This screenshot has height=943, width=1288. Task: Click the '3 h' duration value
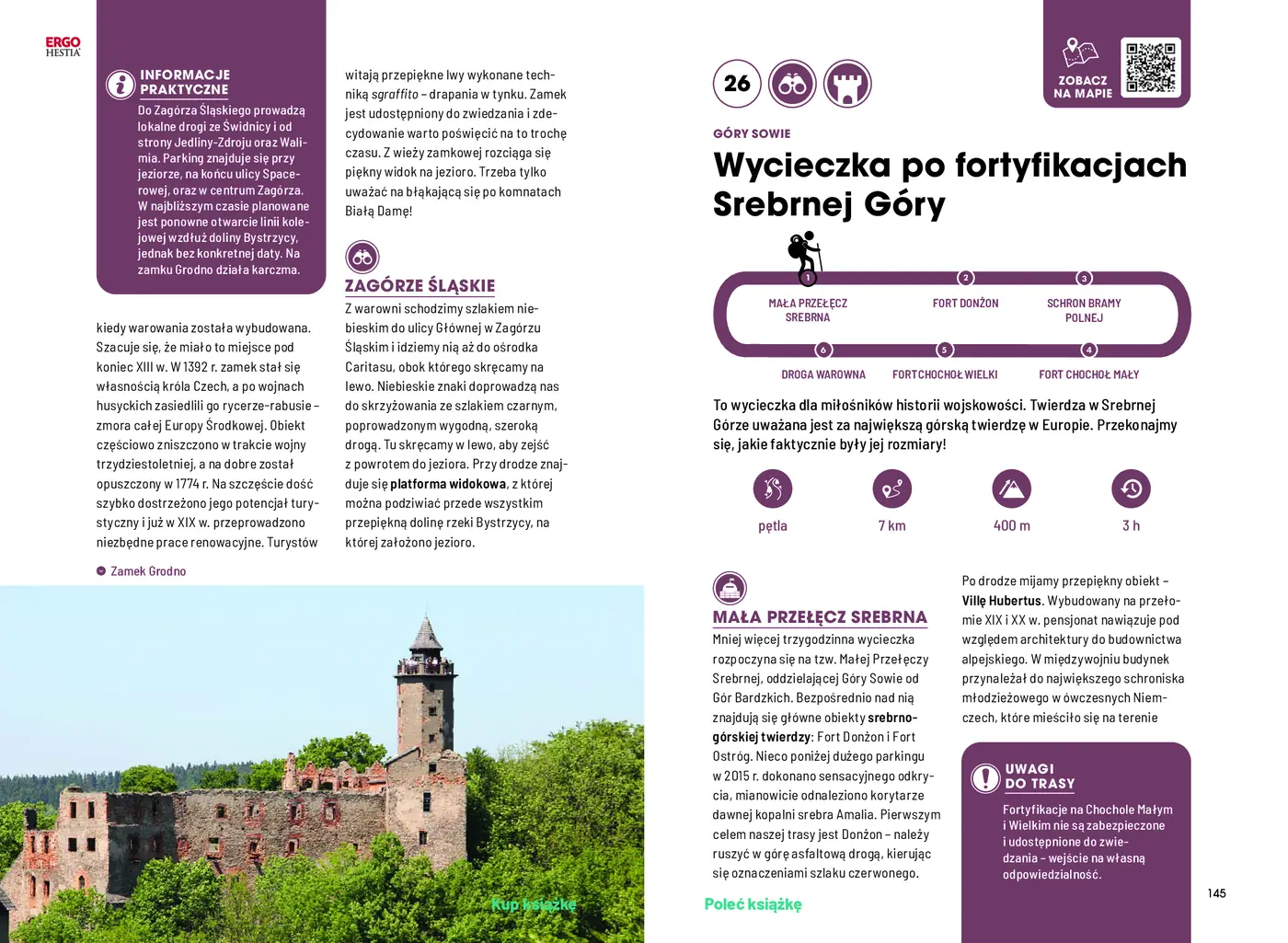point(1132,526)
